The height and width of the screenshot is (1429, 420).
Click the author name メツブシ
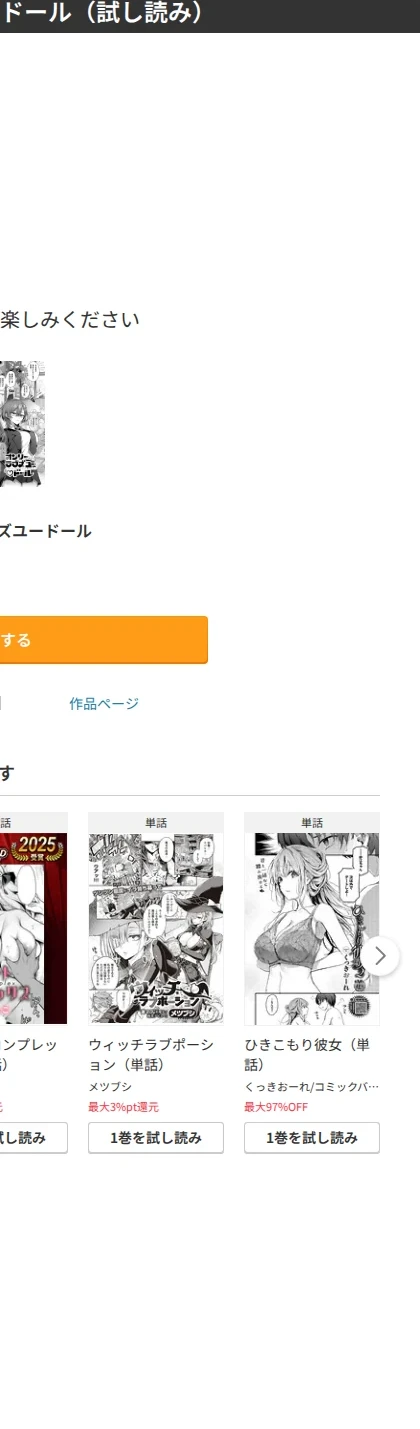click(x=110, y=1087)
